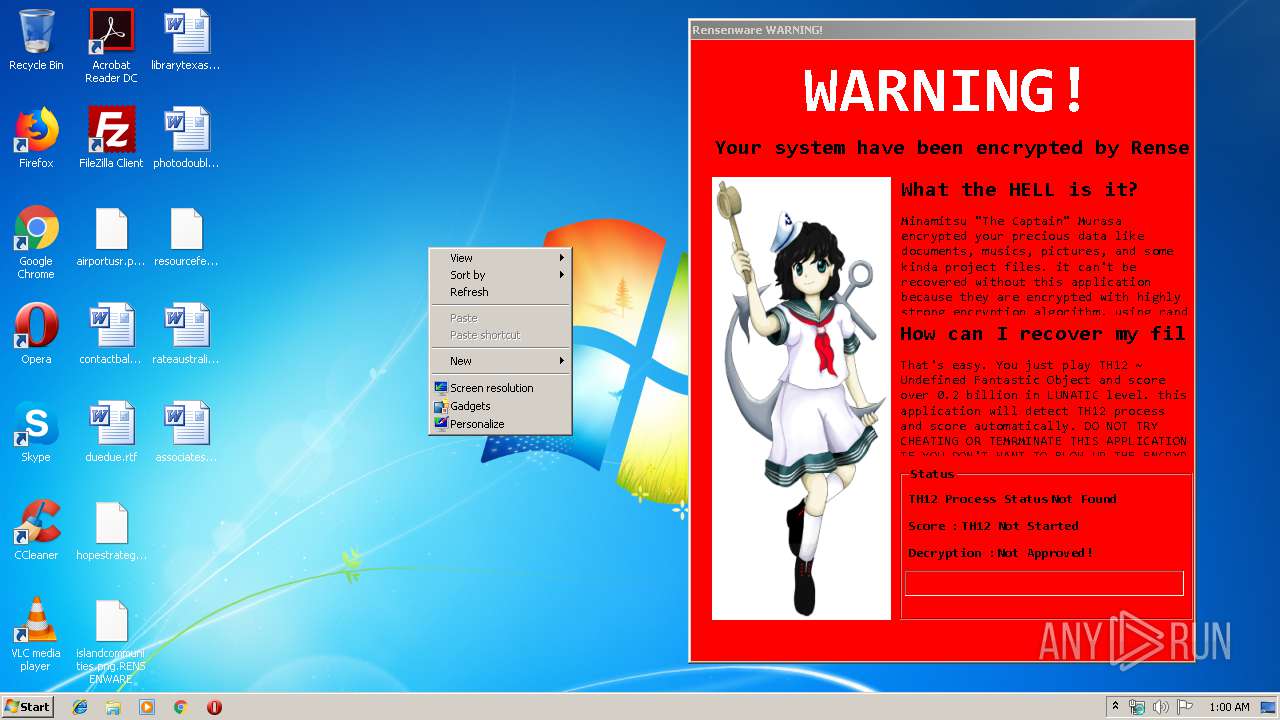The image size is (1280, 720).
Task: Launch the CCleaner desktop shortcut
Action: 36,530
